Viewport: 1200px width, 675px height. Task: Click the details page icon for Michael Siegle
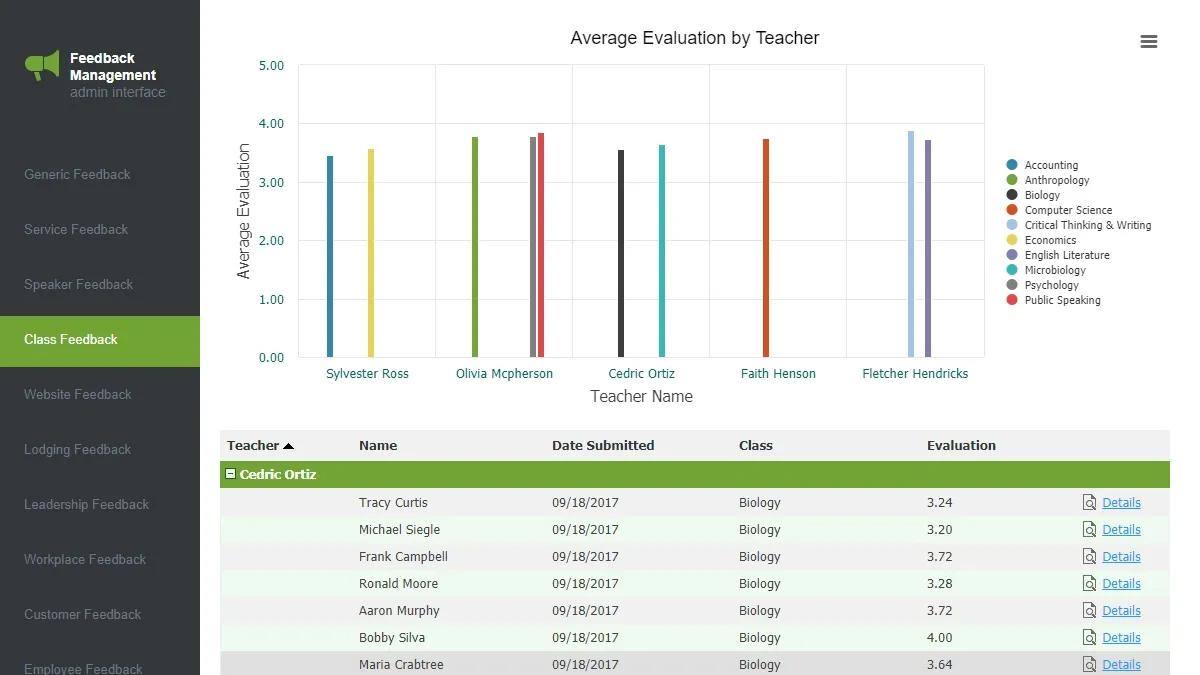click(x=1090, y=530)
